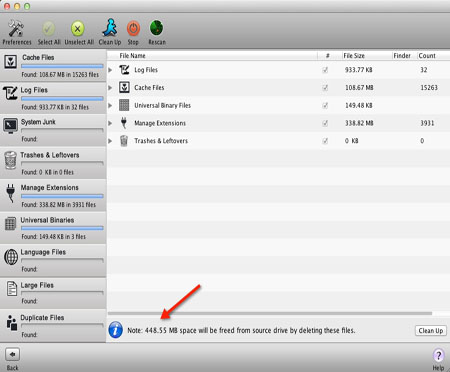
Task: Click the Rescan radar icon
Action: tap(156, 28)
